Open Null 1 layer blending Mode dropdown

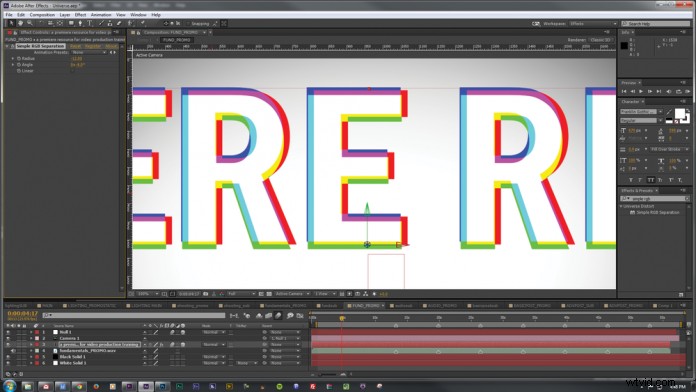[x=213, y=332]
